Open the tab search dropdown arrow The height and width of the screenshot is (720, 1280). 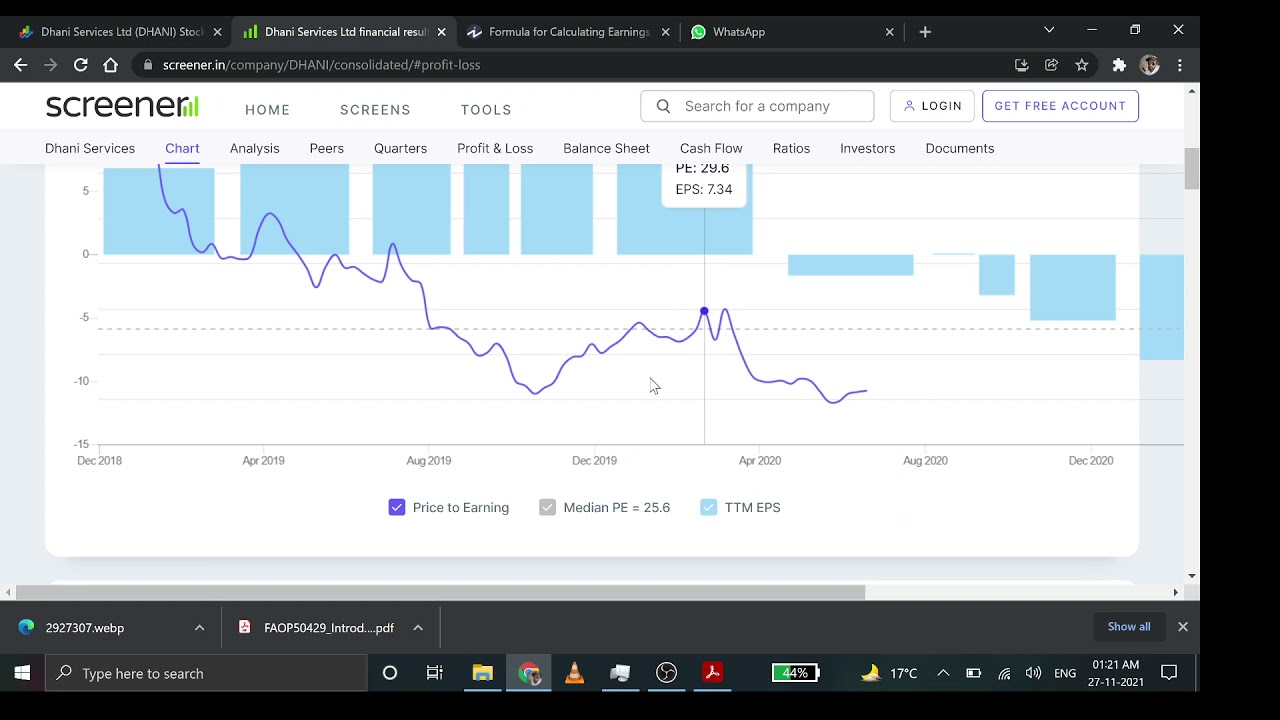[1049, 30]
